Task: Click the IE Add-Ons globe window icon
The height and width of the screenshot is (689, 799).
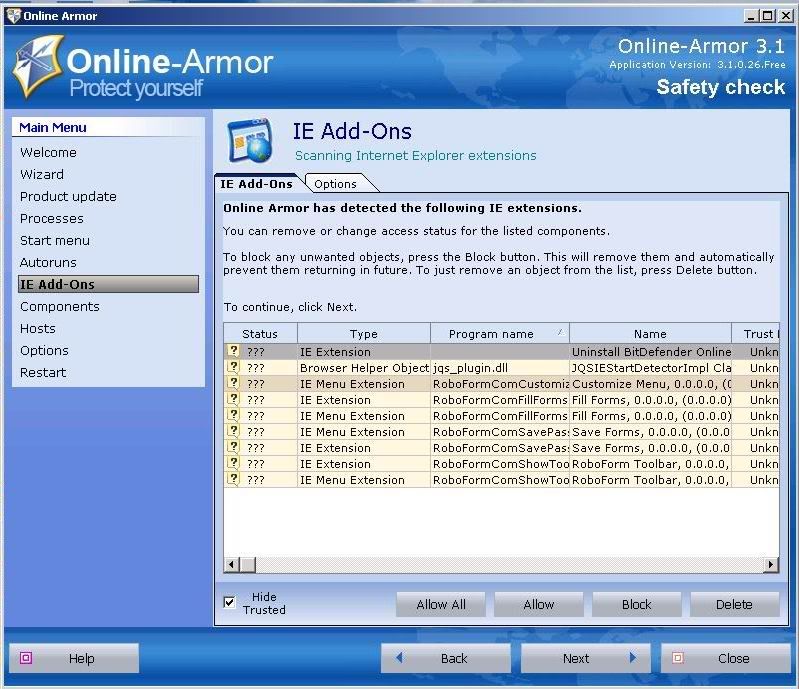Action: pyautogui.click(x=250, y=141)
